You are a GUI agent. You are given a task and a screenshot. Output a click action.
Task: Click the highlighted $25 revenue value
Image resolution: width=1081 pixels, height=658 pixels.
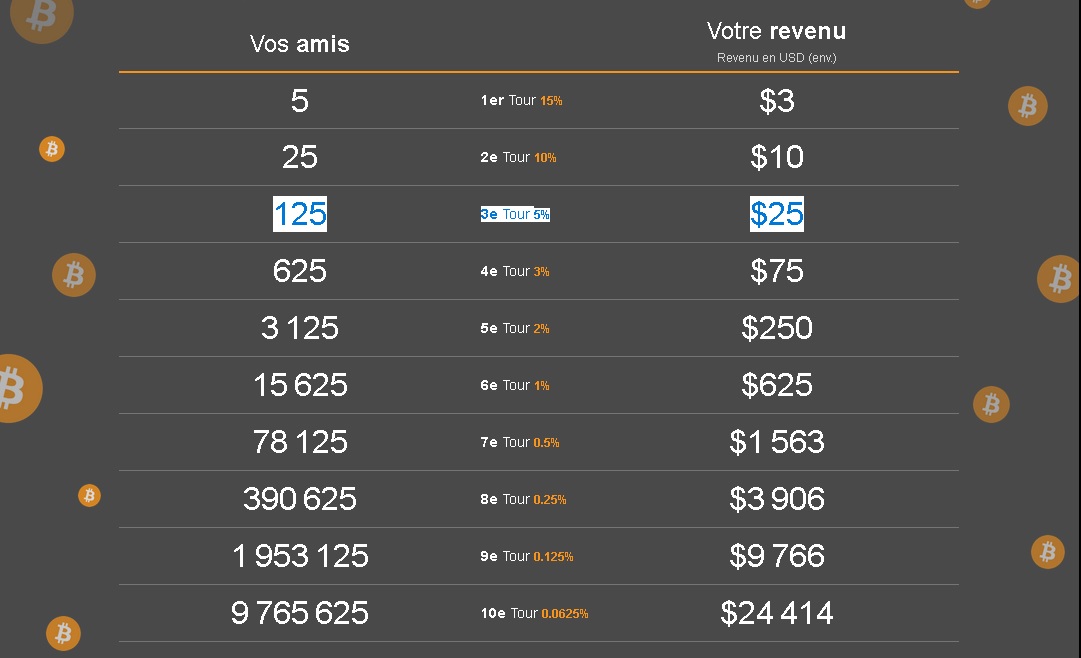pos(777,214)
